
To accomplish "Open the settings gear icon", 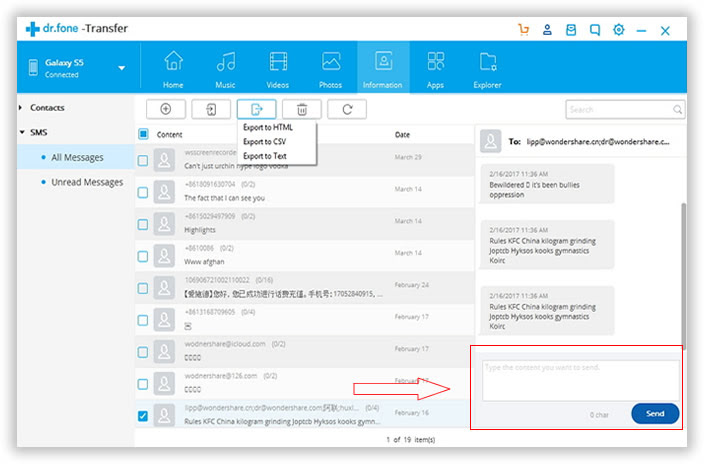I will (619, 30).
